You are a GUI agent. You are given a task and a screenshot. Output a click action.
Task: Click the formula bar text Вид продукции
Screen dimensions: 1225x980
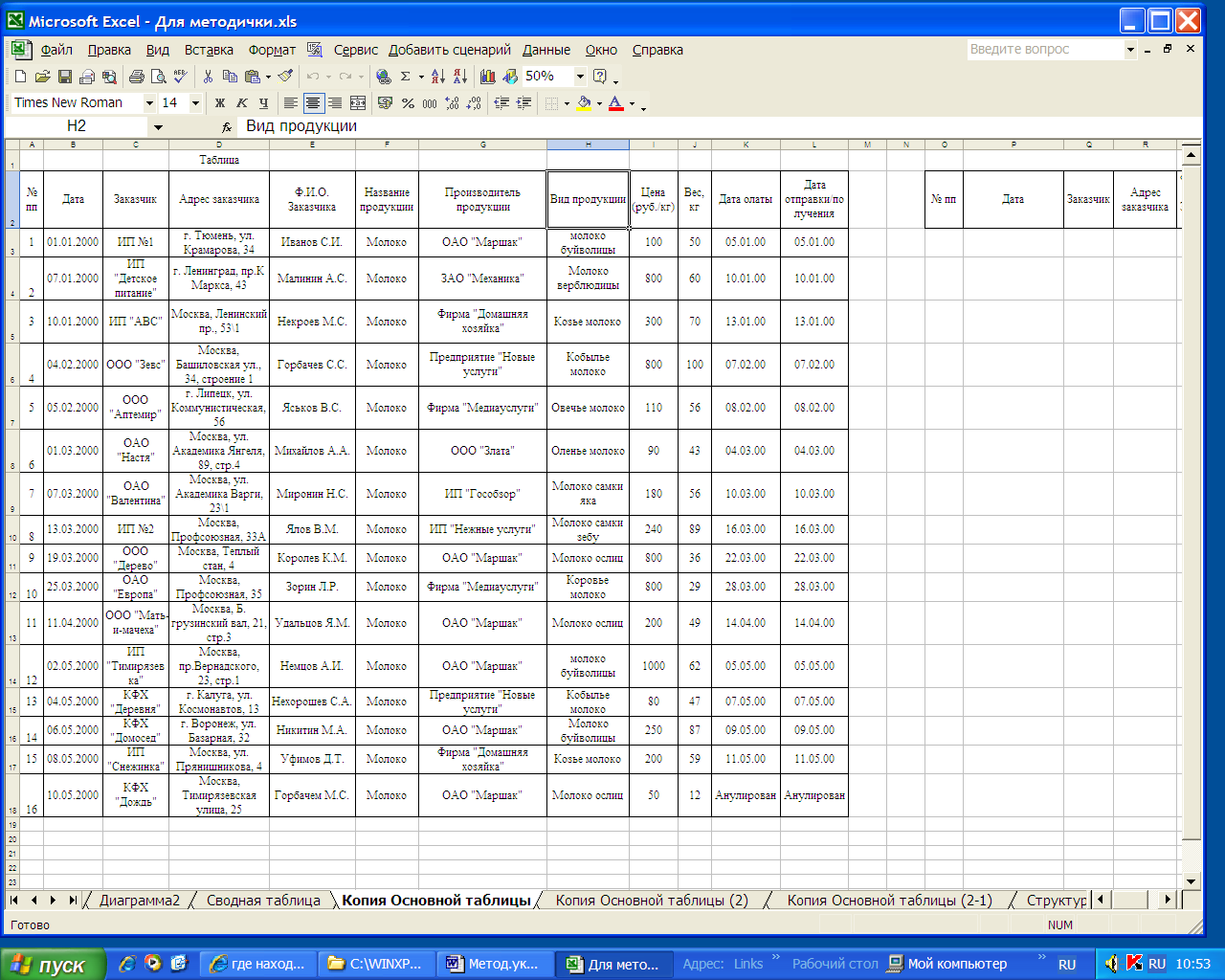point(301,126)
